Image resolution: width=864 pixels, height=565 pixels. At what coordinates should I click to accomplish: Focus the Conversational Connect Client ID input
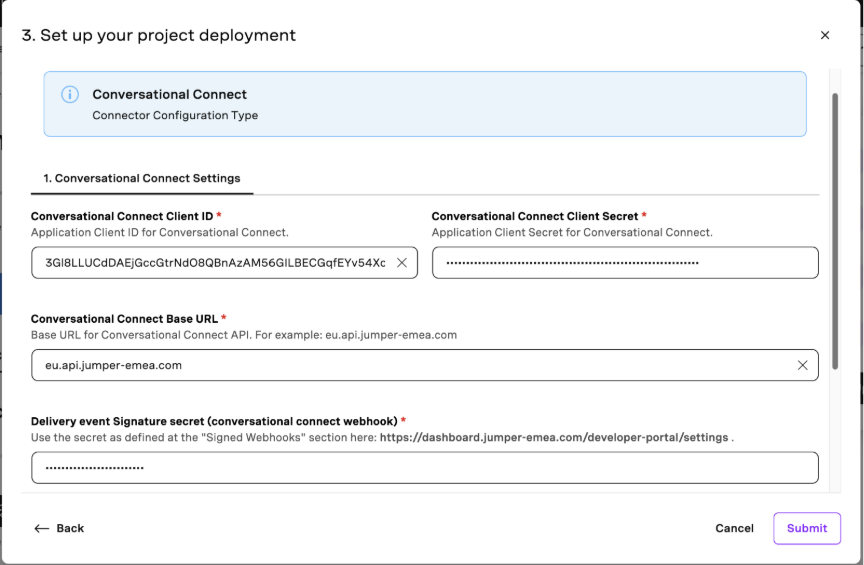pyautogui.click(x=224, y=263)
